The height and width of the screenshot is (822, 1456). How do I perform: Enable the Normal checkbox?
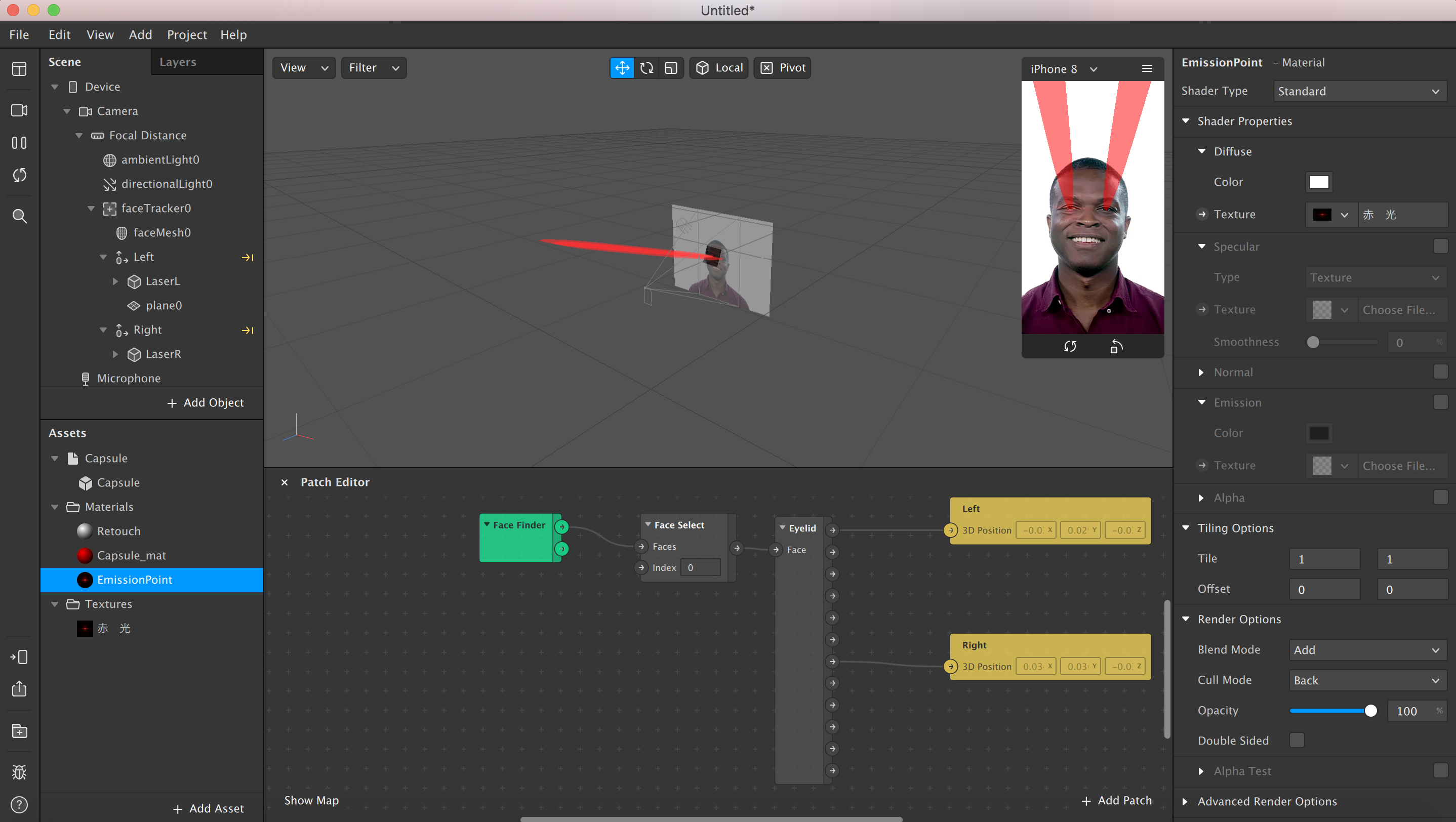pyautogui.click(x=1441, y=372)
